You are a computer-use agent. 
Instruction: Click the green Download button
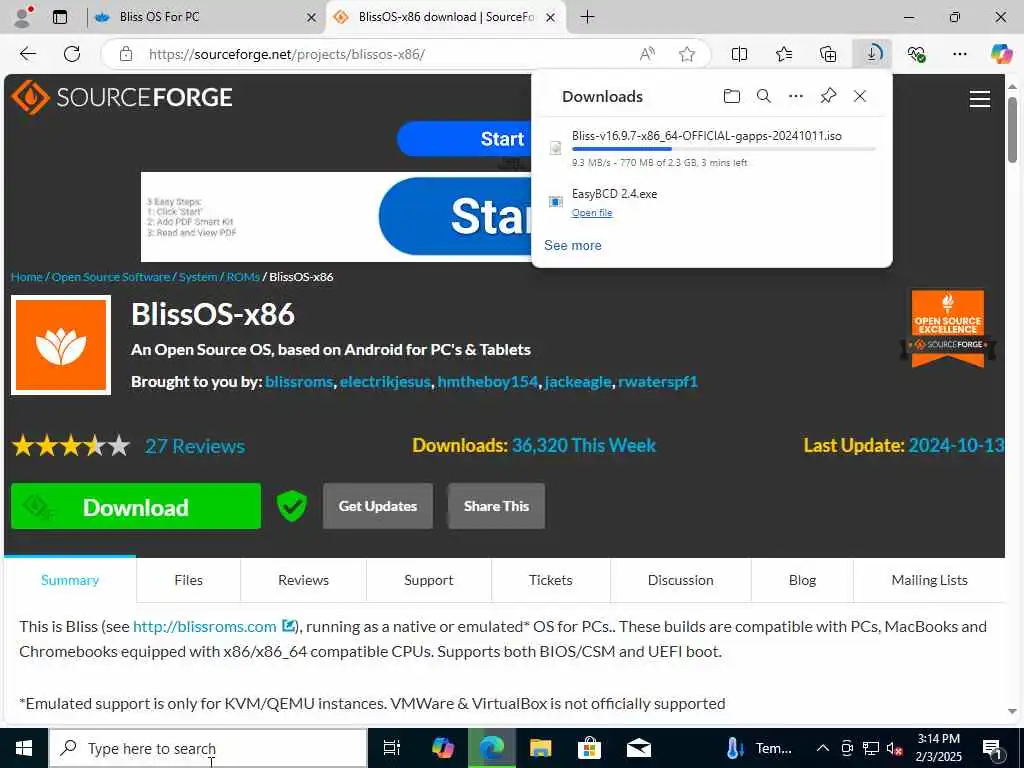click(136, 506)
